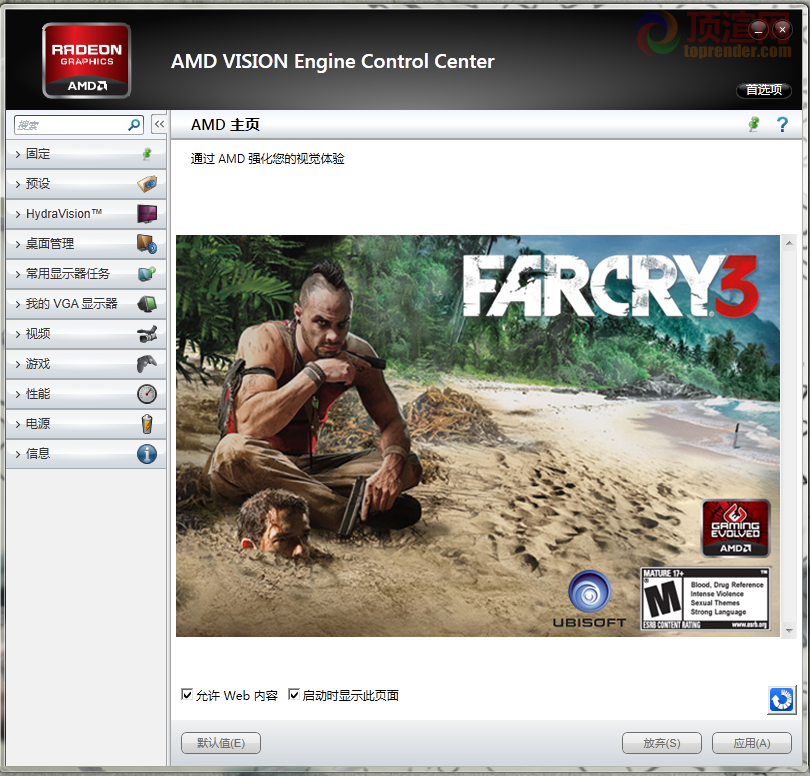Click the Radeon Graphics AMD logo
Screen dimensions: 810x776
(x=87, y=60)
